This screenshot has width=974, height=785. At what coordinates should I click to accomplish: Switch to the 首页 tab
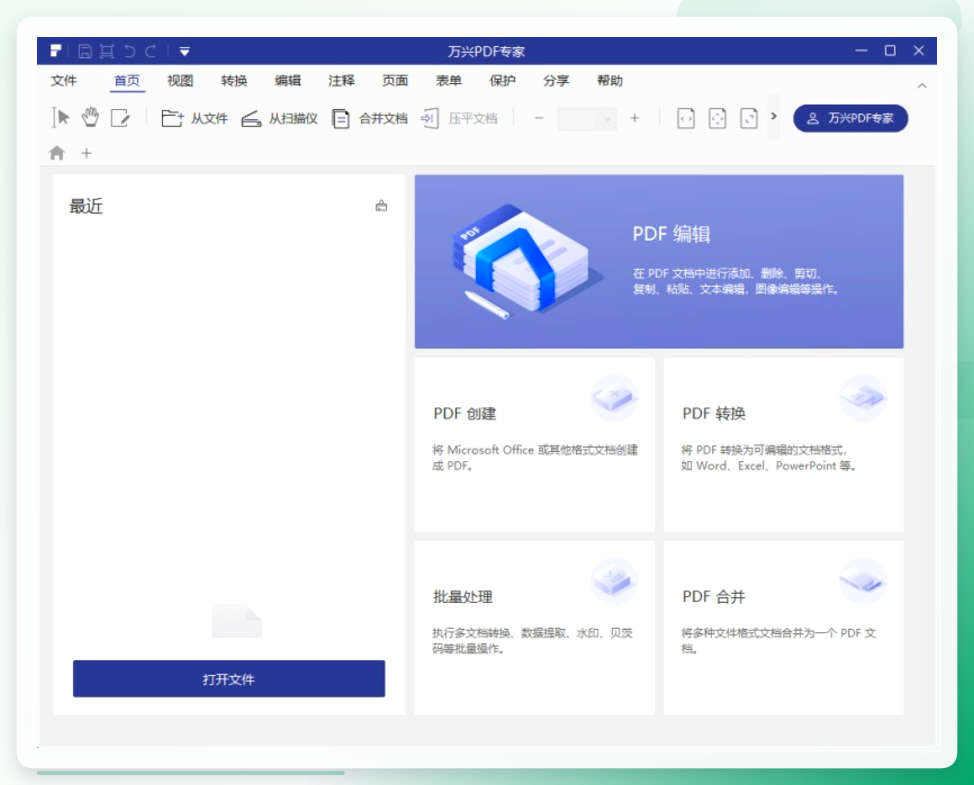(x=127, y=81)
